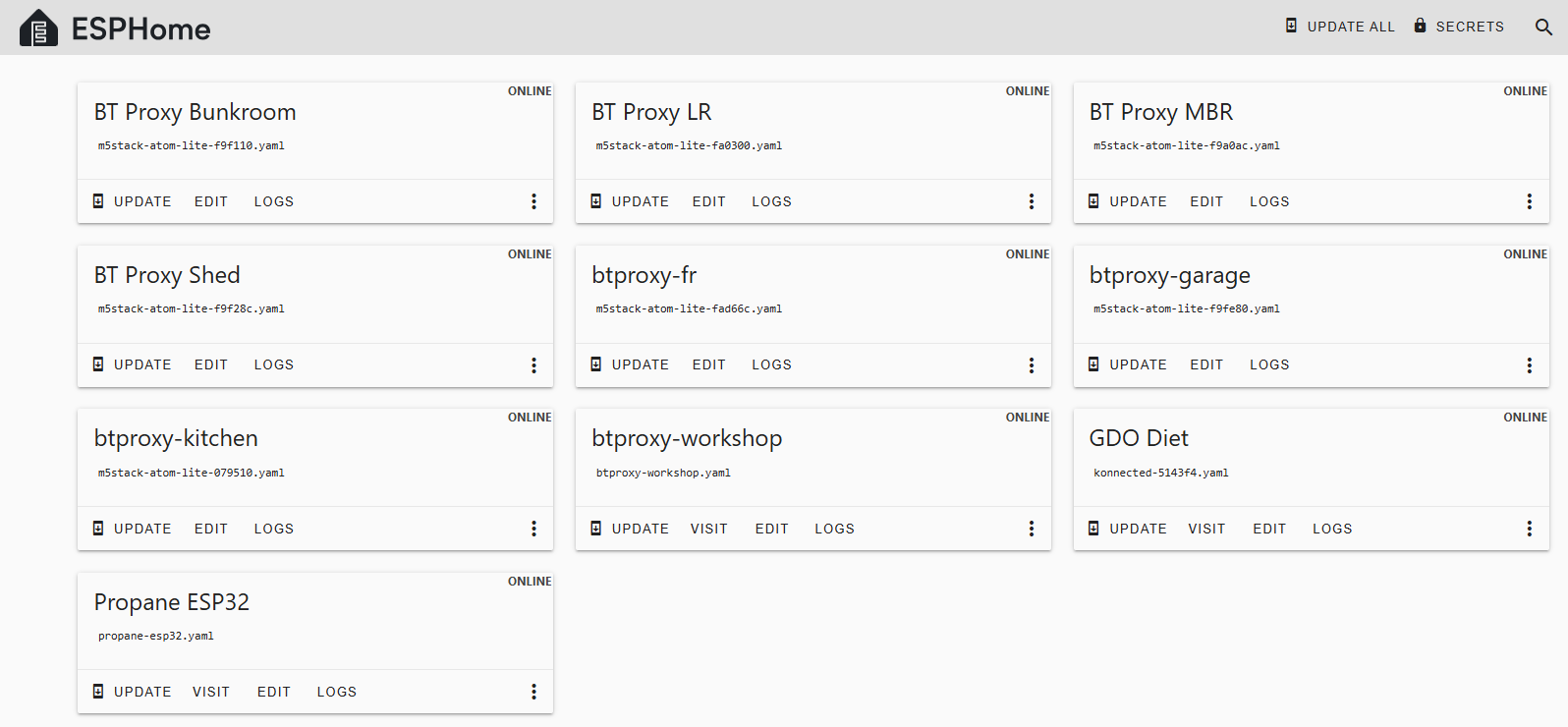This screenshot has width=1568, height=727.
Task: Update the btproxy-fr device
Action: (630, 364)
